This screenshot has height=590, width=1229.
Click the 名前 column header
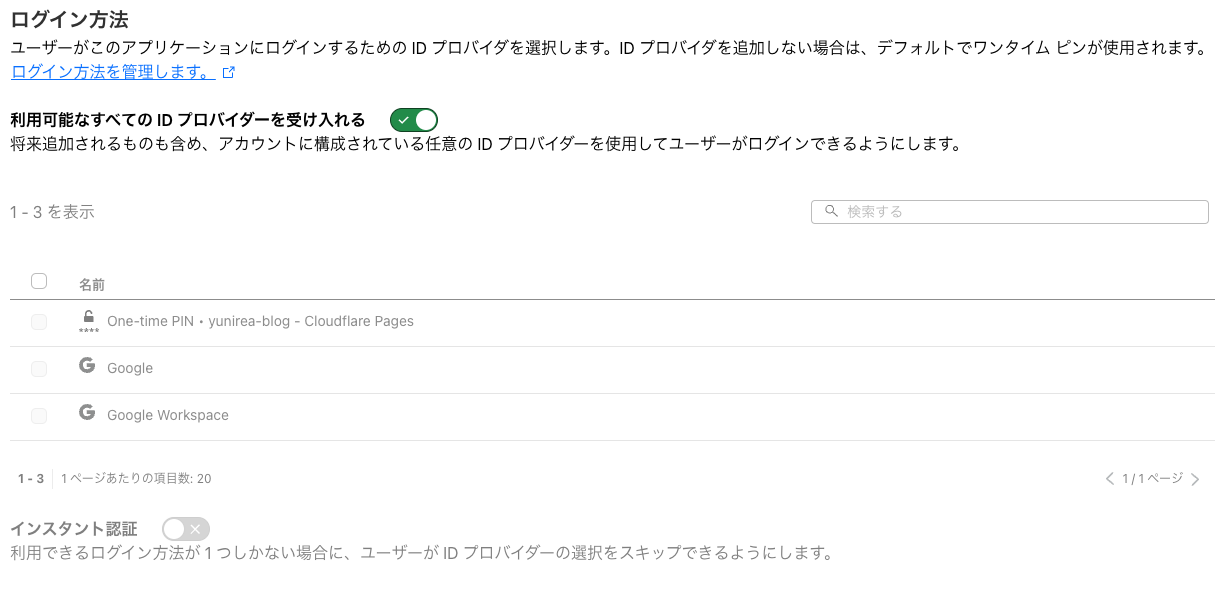tap(92, 285)
